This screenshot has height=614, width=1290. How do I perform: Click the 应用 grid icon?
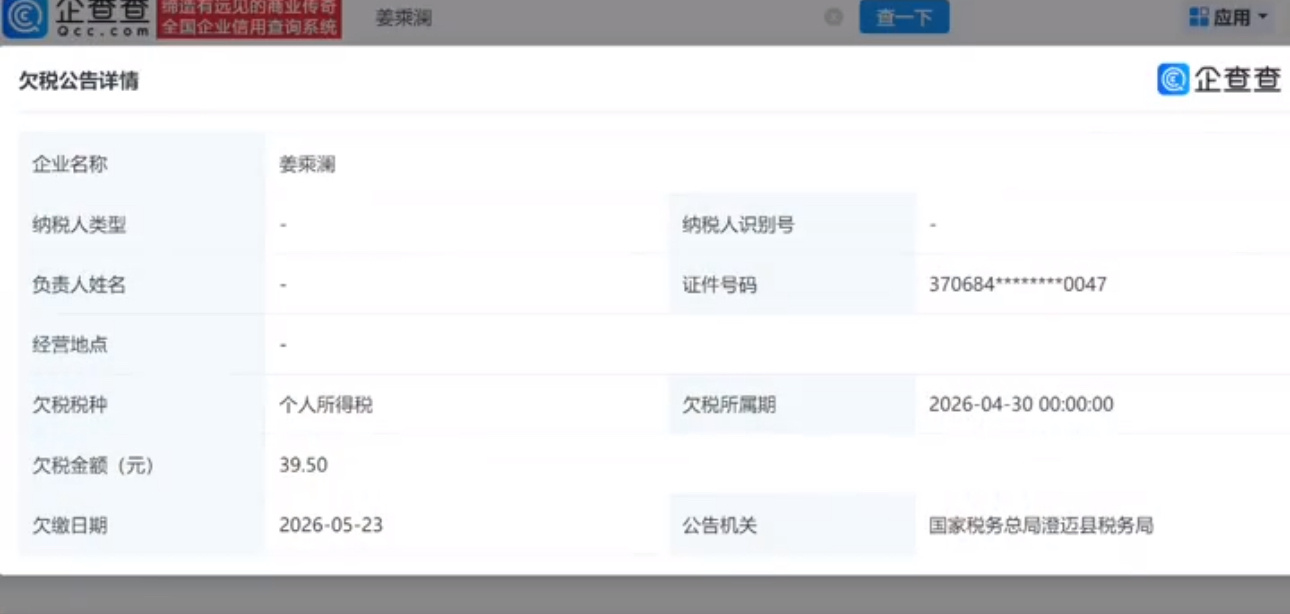[1199, 17]
